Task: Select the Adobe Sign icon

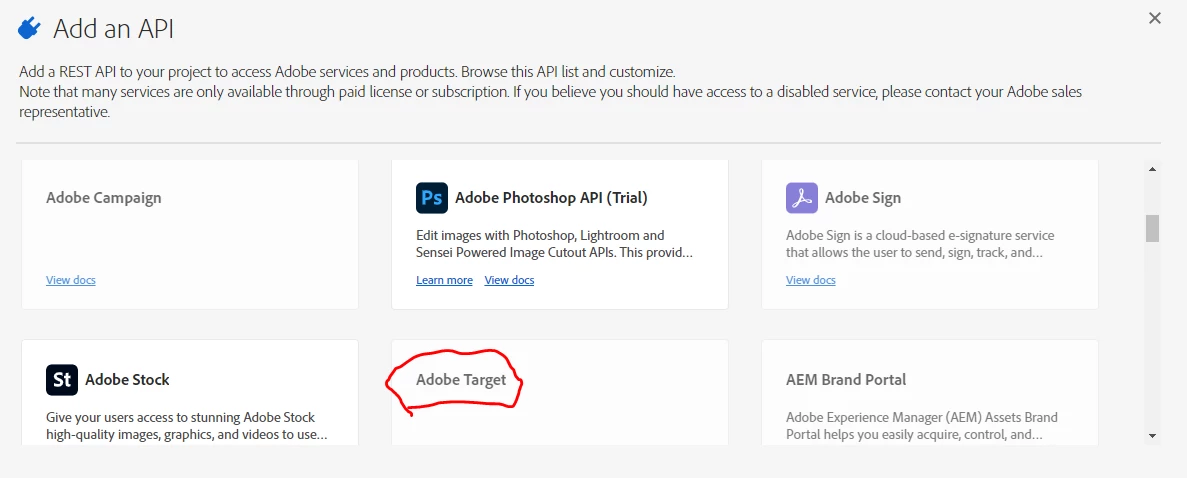Action: (802, 198)
